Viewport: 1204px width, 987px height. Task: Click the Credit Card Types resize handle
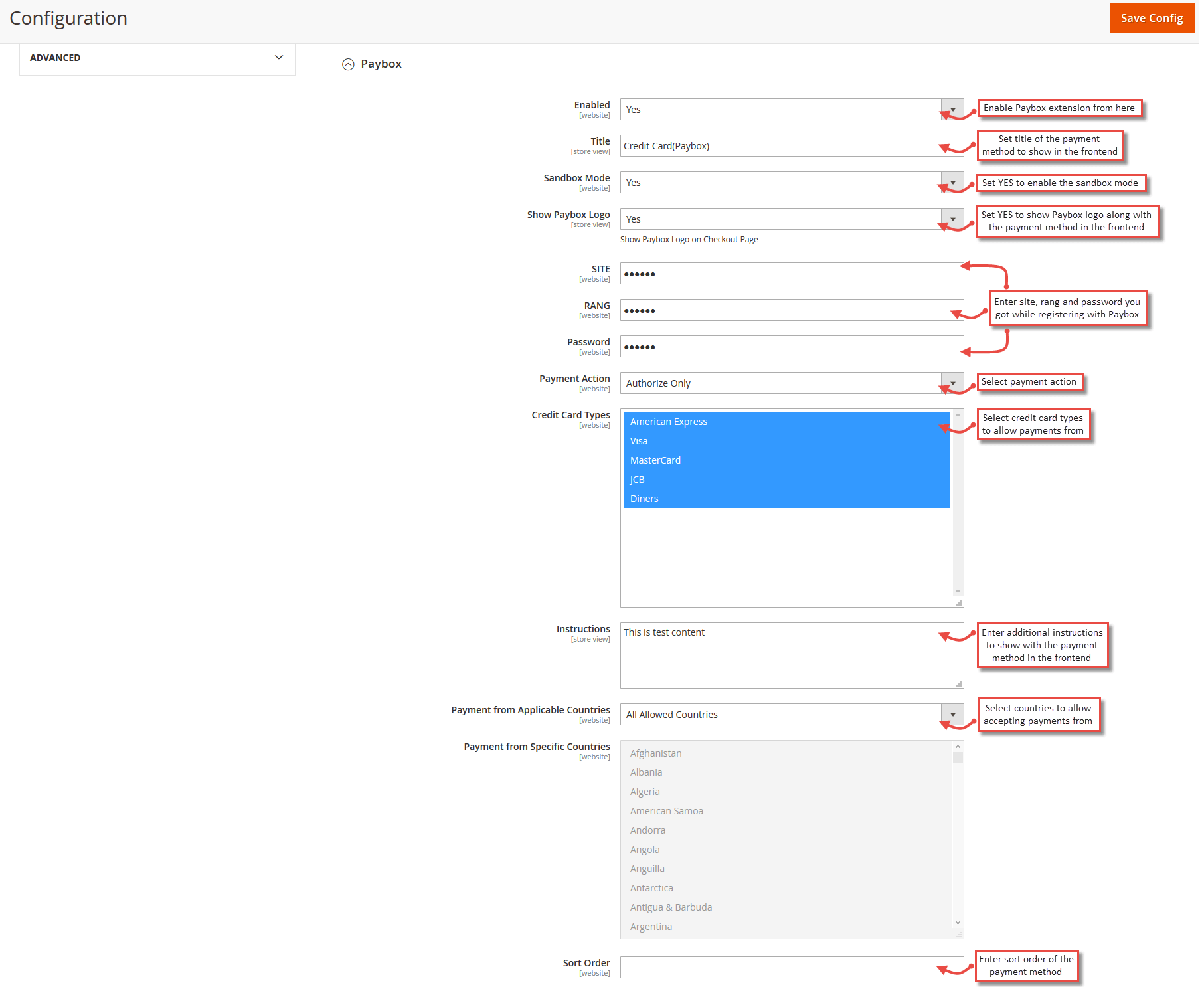click(x=959, y=603)
